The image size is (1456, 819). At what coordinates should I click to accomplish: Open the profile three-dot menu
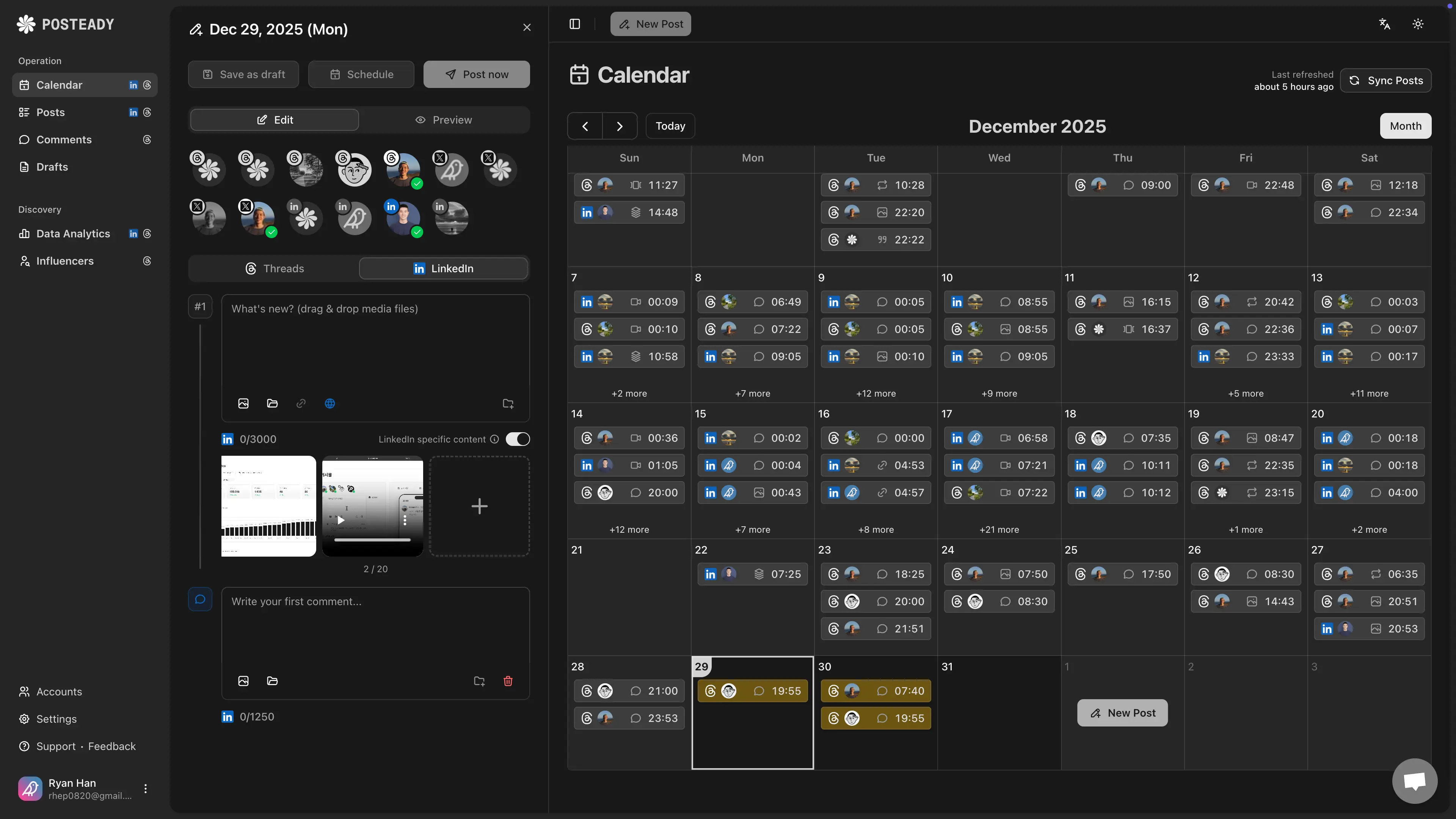click(x=145, y=789)
